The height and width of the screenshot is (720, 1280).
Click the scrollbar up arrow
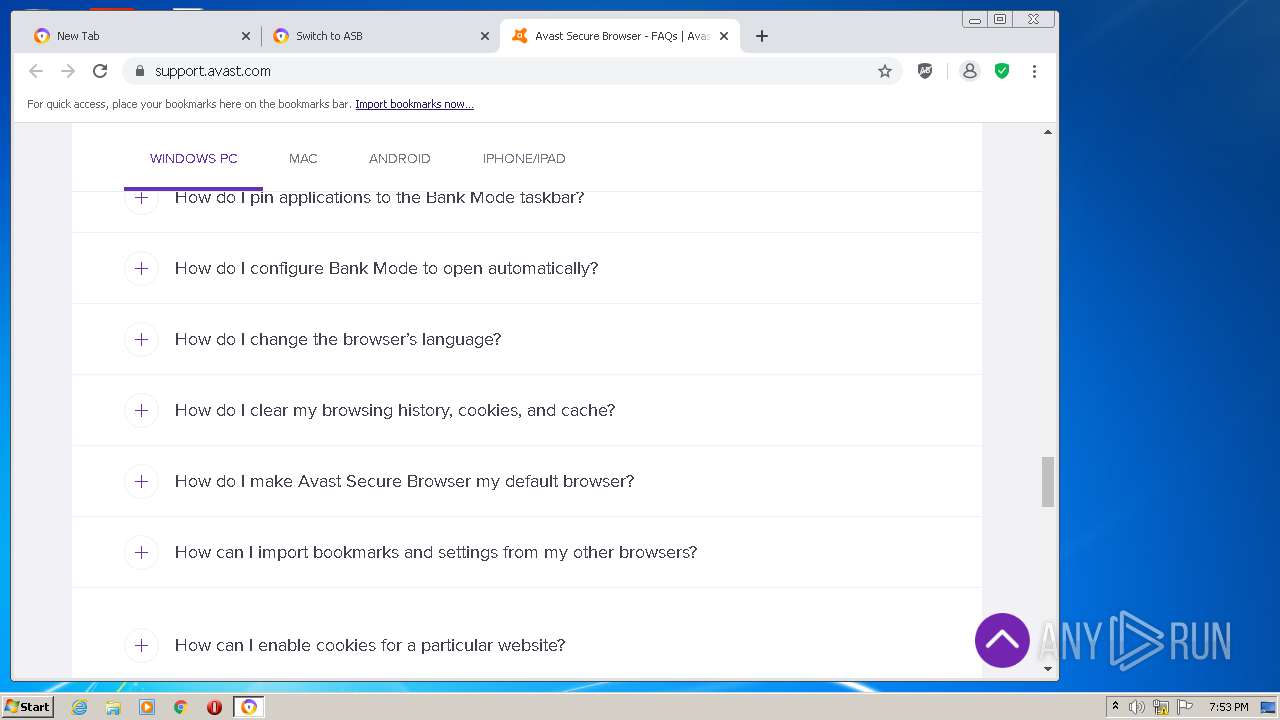(x=1048, y=132)
